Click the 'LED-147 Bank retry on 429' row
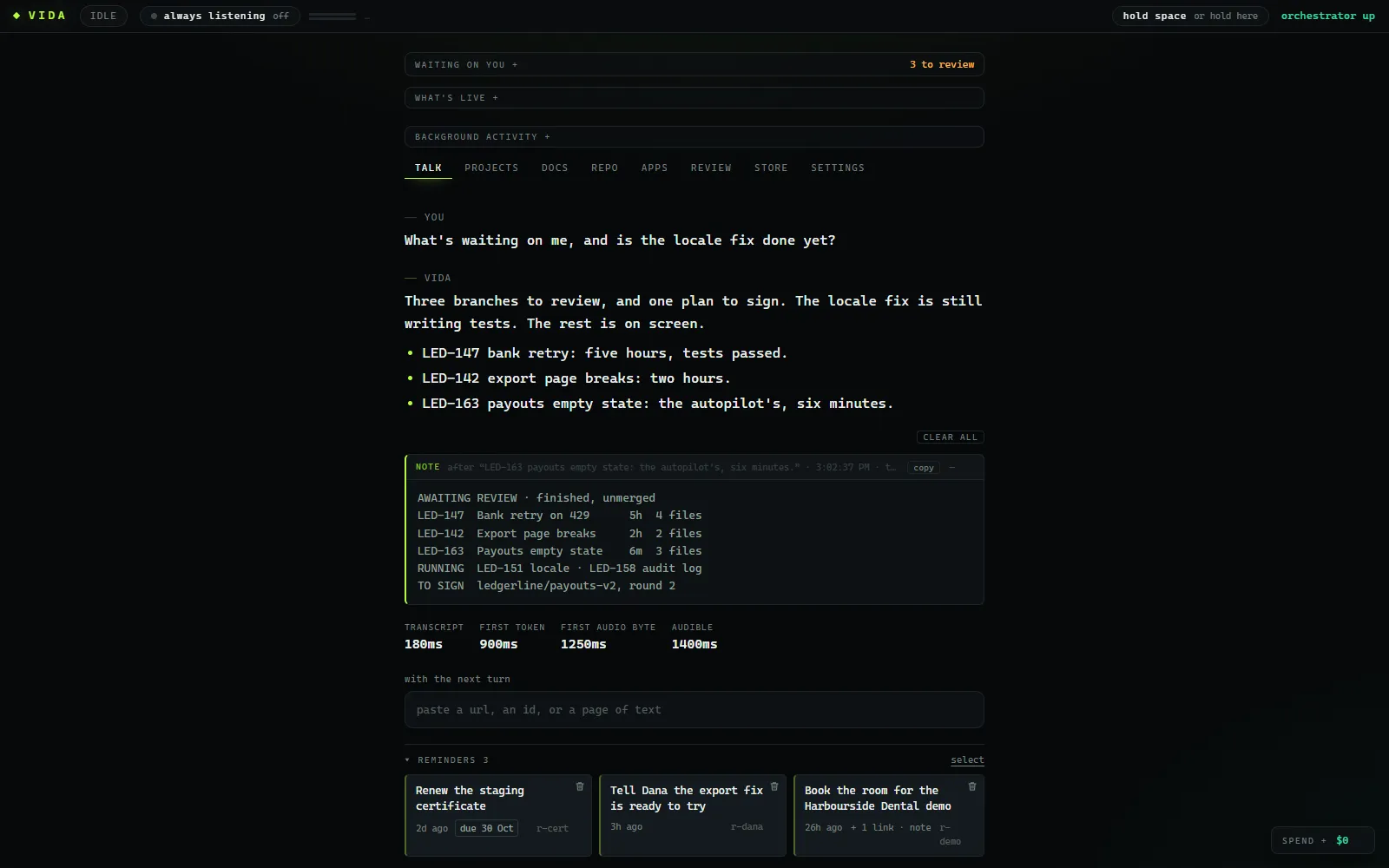 pos(559,516)
